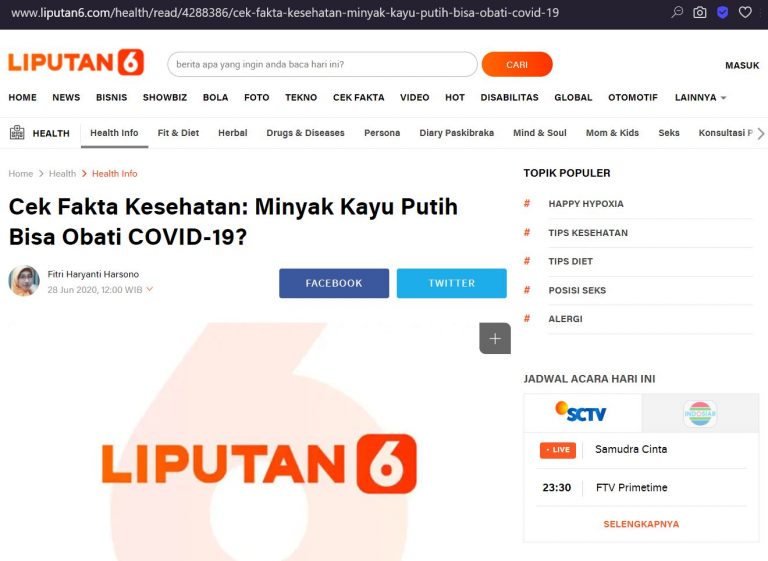Image resolution: width=768 pixels, height=561 pixels.
Task: Click the Health section building icon
Action: tap(17, 132)
